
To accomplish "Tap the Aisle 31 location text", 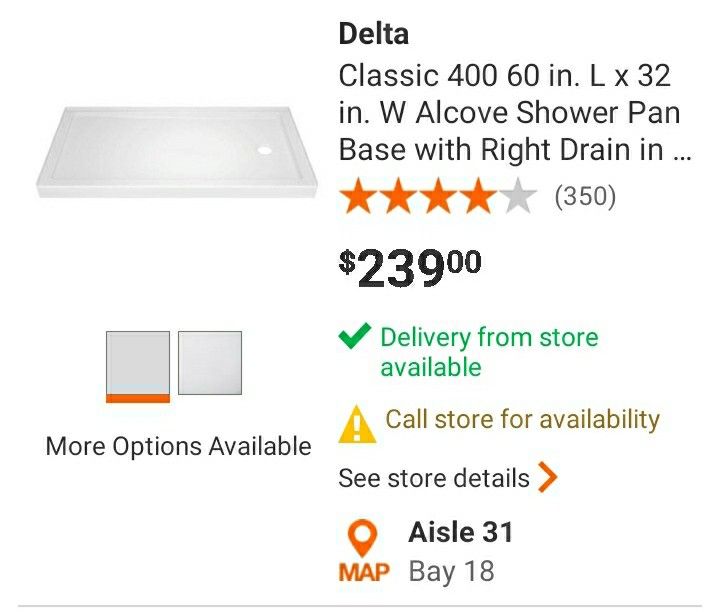I will click(460, 533).
